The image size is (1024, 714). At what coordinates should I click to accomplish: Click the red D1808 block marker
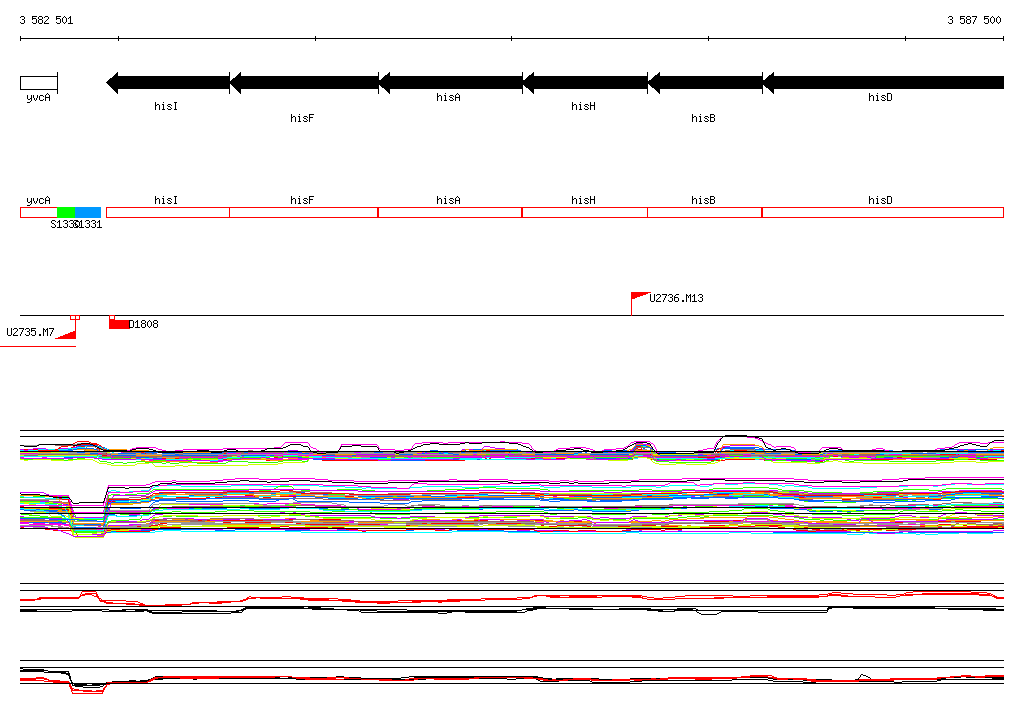click(119, 323)
